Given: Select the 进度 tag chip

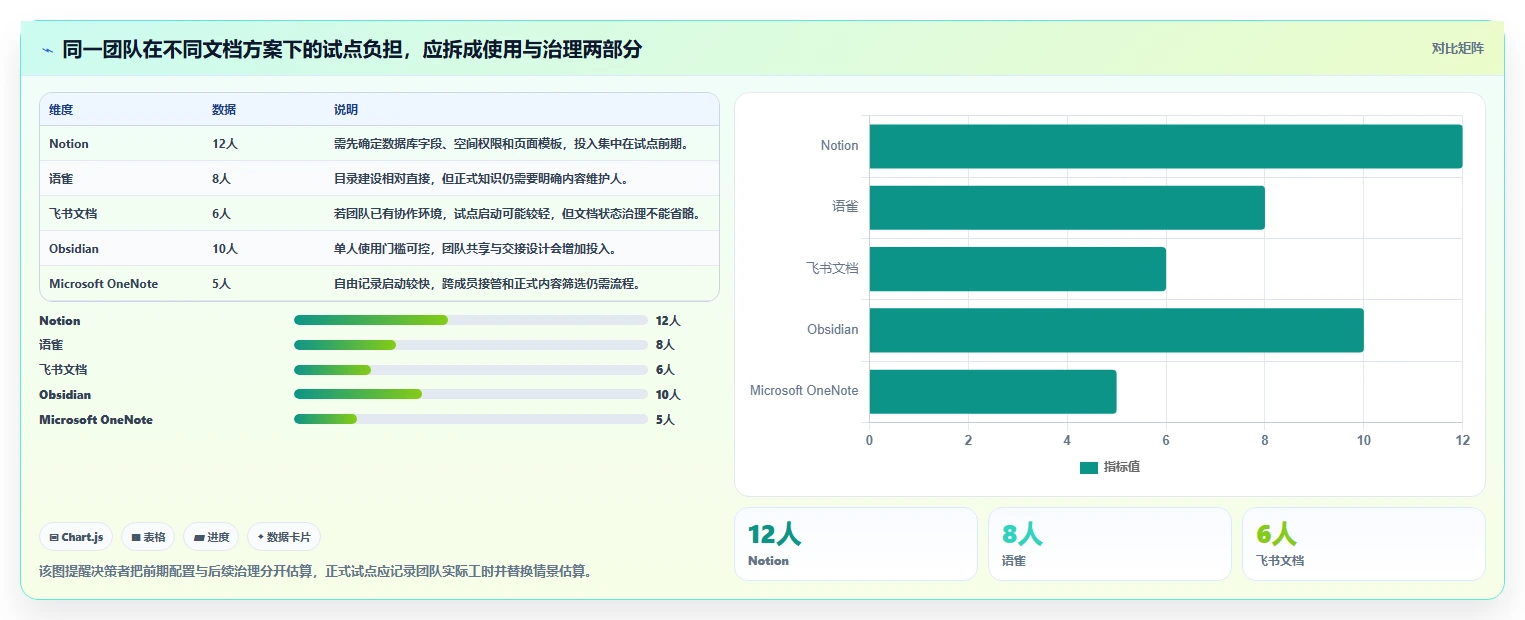Looking at the screenshot, I should click(211, 537).
